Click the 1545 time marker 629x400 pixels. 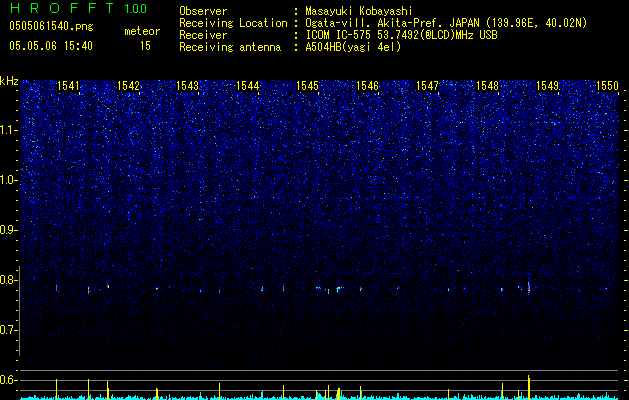pos(308,86)
